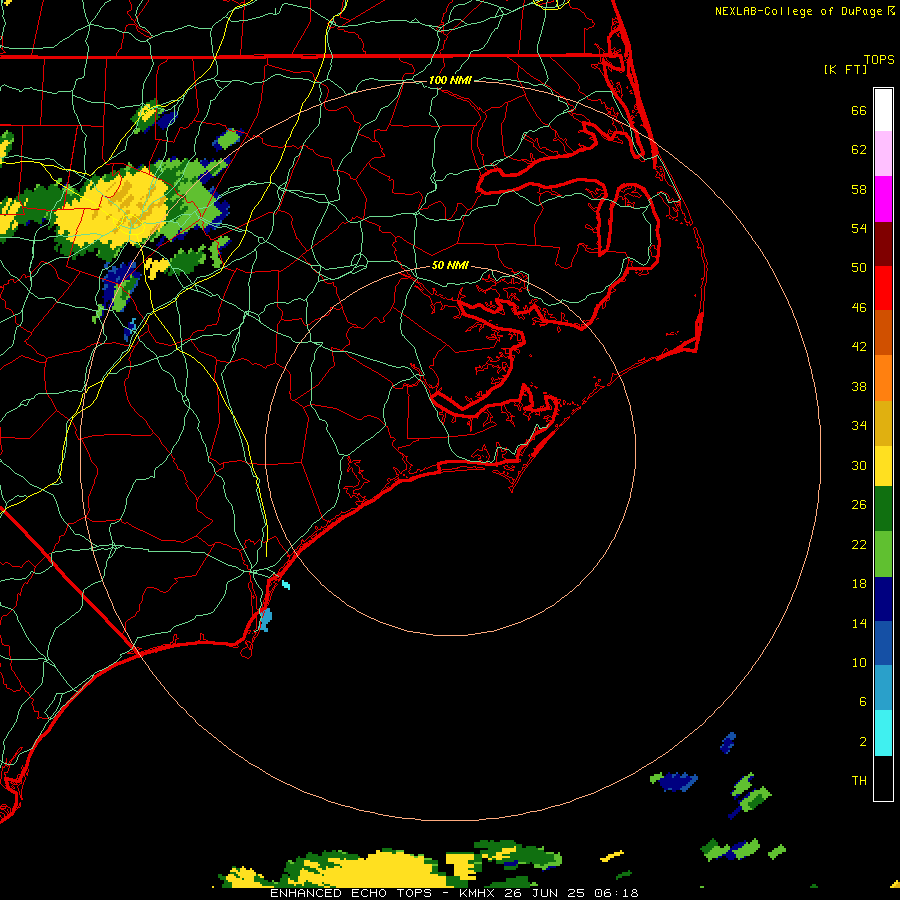Image resolution: width=900 pixels, height=900 pixels.
Task: Click the gold 38 K FT legend swatch
Action: click(x=883, y=423)
